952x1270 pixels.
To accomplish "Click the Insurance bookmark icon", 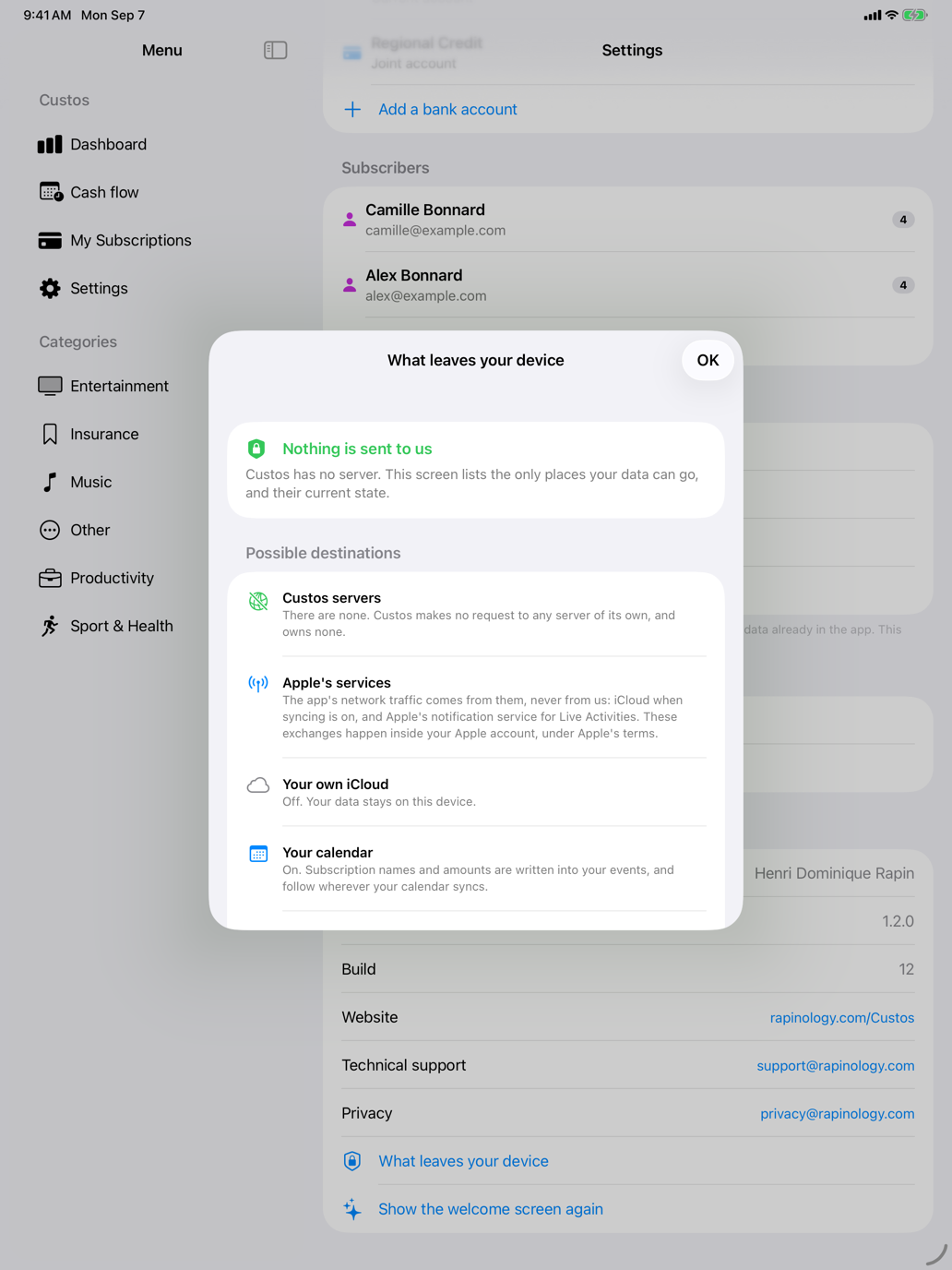I will point(50,434).
